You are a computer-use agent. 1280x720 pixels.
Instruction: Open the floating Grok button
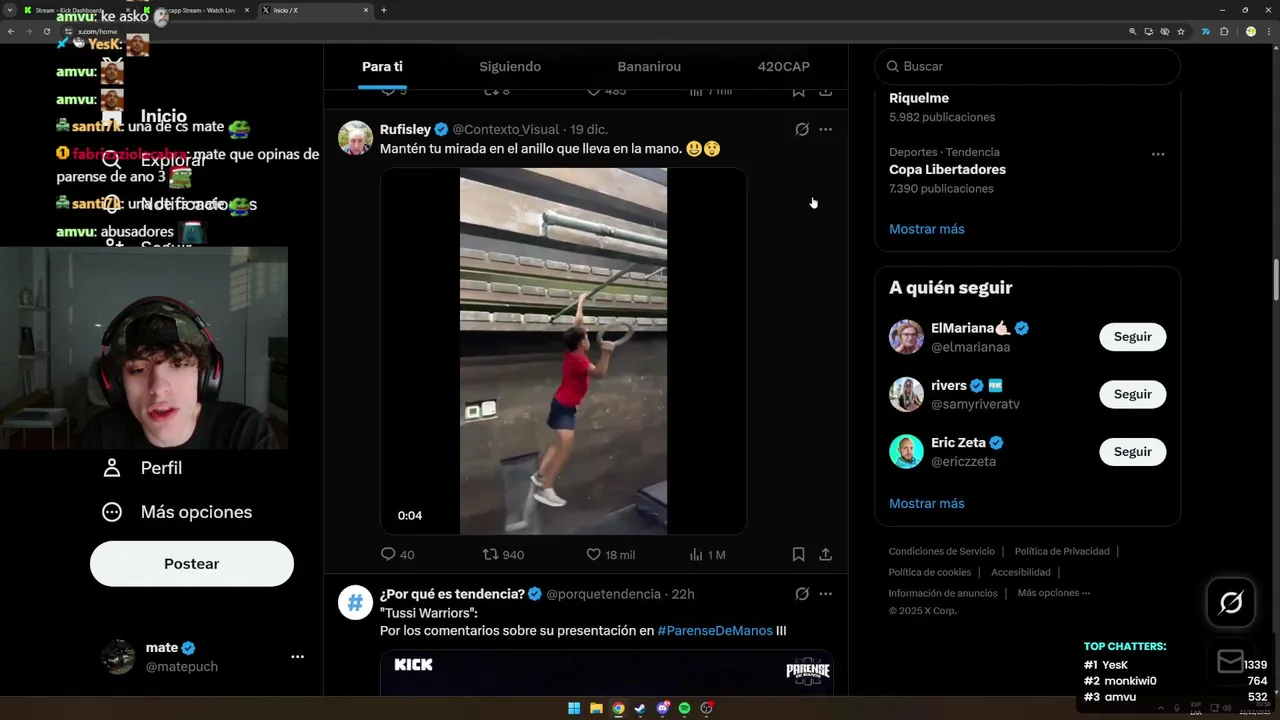pyautogui.click(x=1231, y=602)
